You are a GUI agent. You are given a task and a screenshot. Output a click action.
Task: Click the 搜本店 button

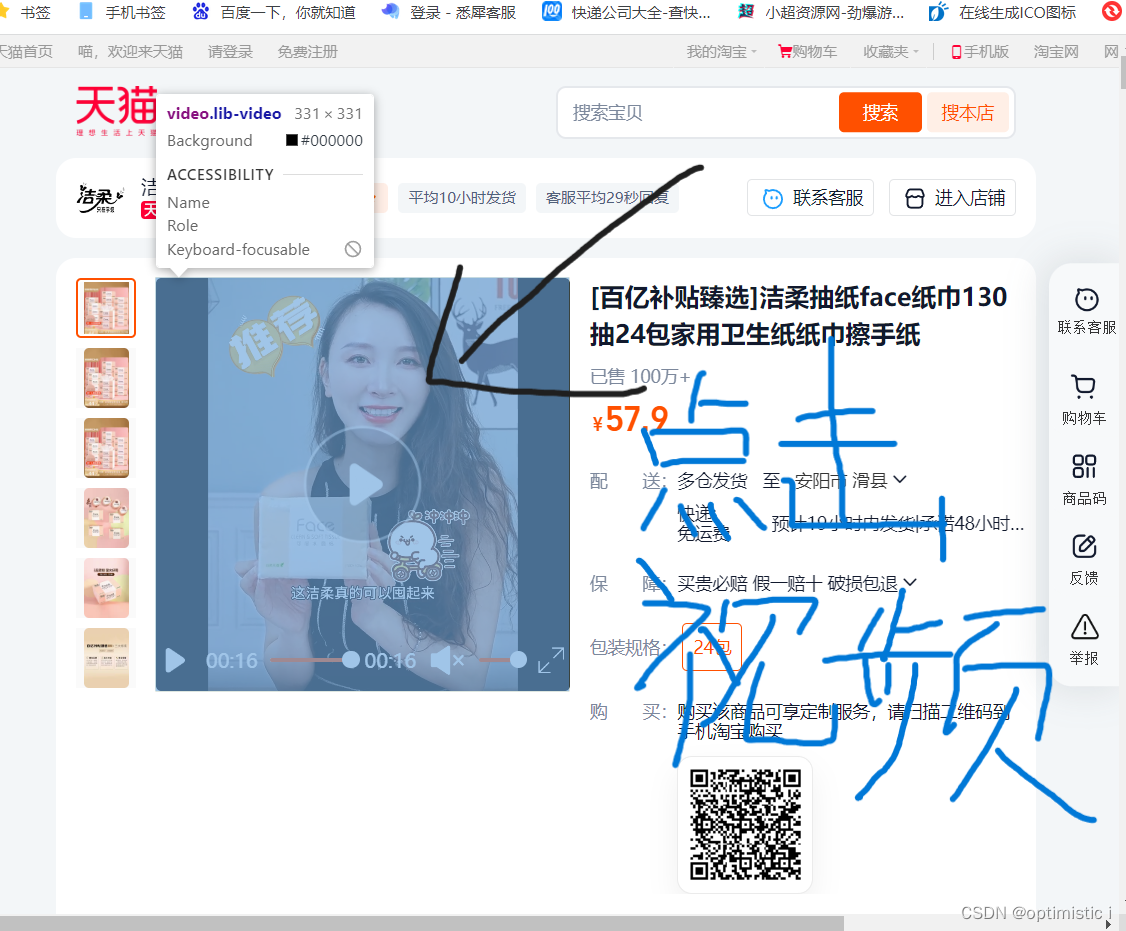967,113
